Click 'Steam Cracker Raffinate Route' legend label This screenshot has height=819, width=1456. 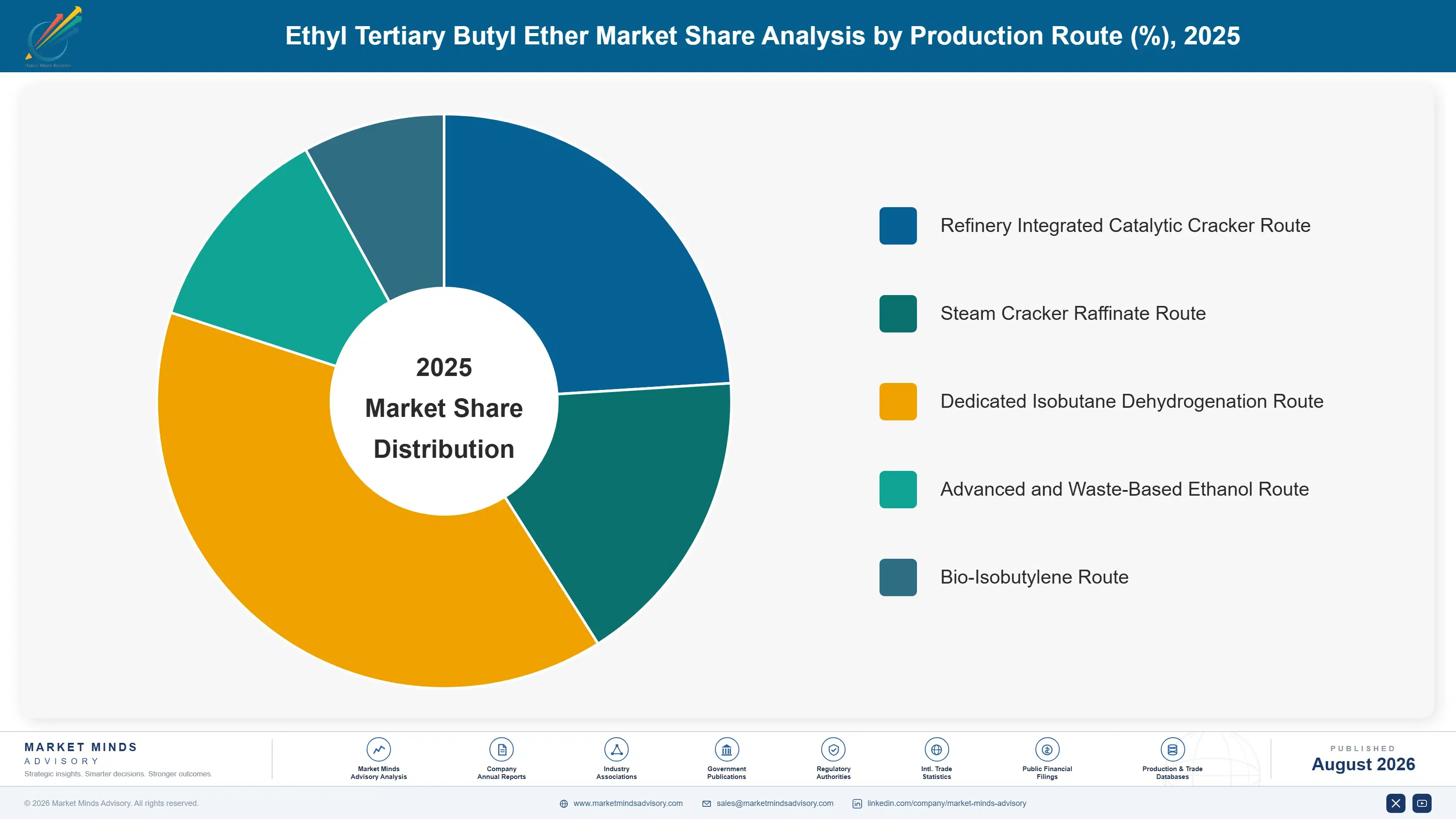click(x=1073, y=313)
